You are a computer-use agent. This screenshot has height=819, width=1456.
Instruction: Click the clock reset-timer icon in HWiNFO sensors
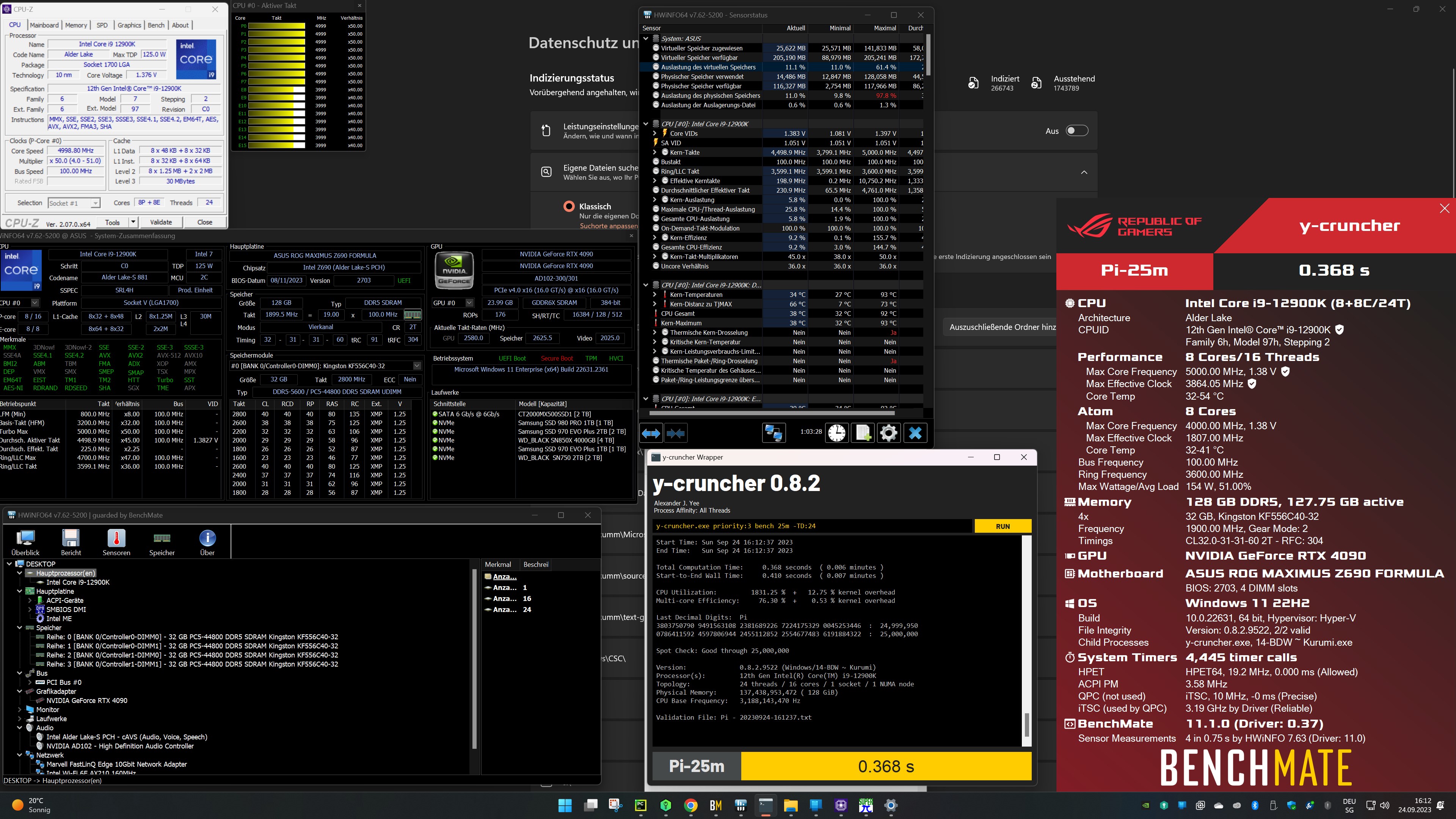tap(836, 433)
